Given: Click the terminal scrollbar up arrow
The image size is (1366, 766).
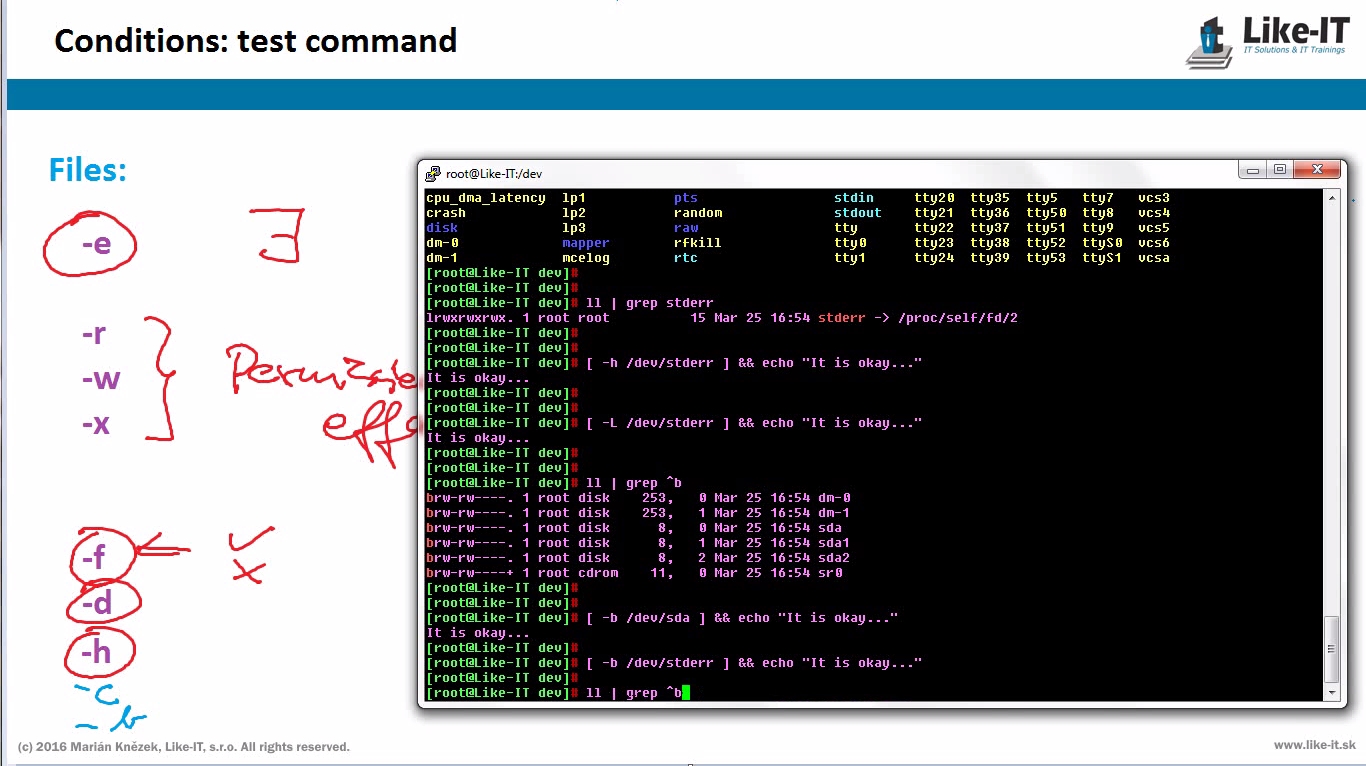Looking at the screenshot, I should 1331,198.
